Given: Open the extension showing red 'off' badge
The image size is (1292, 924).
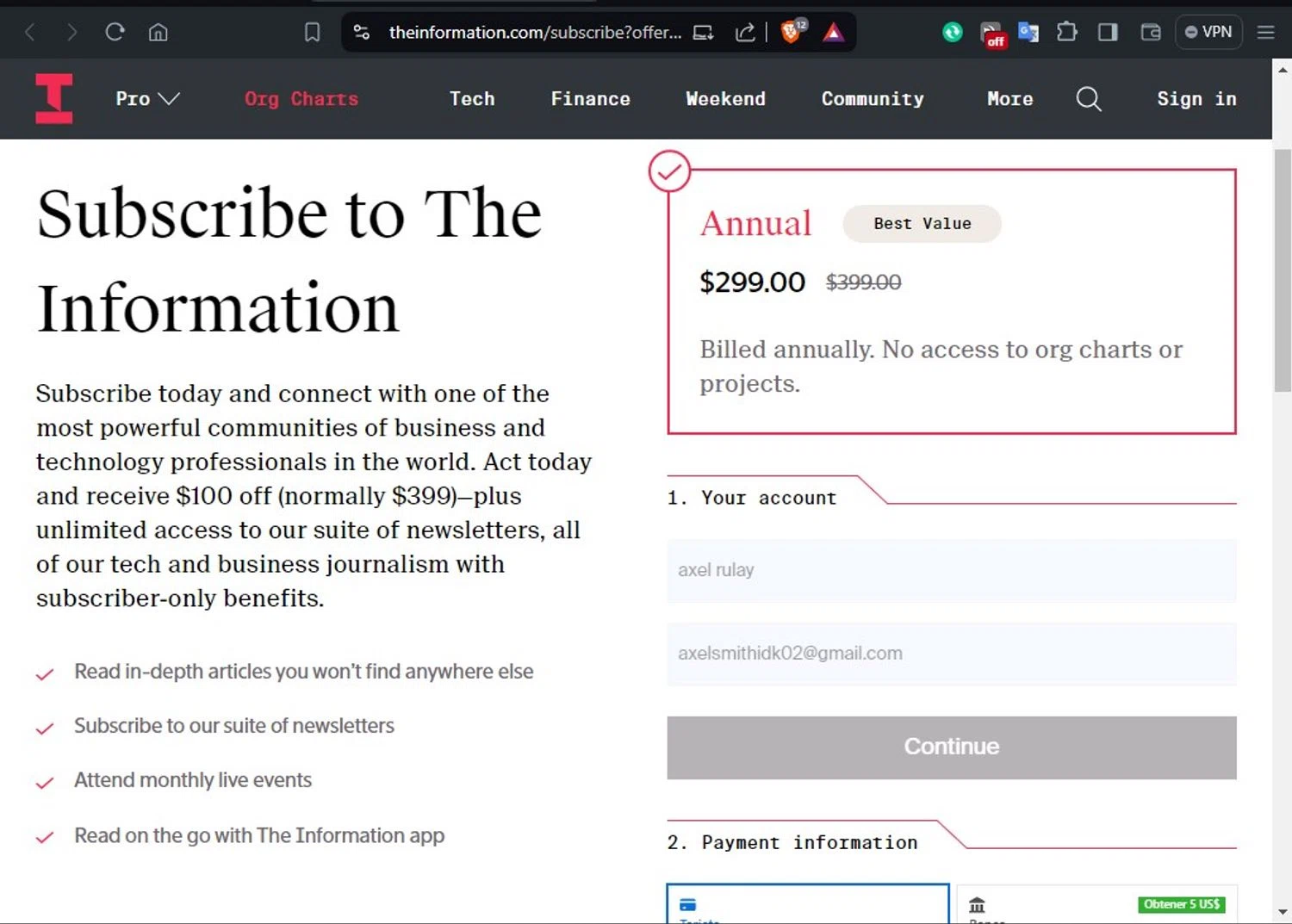Looking at the screenshot, I should coord(992,34).
